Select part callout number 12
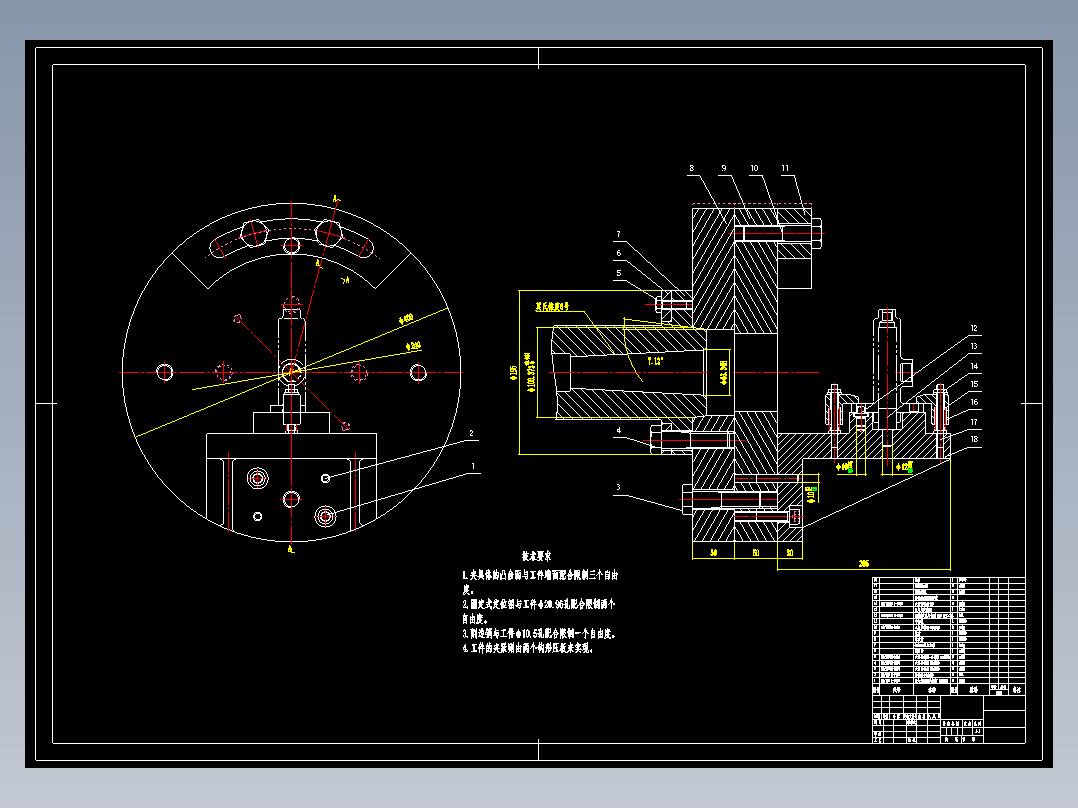Image resolution: width=1078 pixels, height=808 pixels. pos(974,329)
